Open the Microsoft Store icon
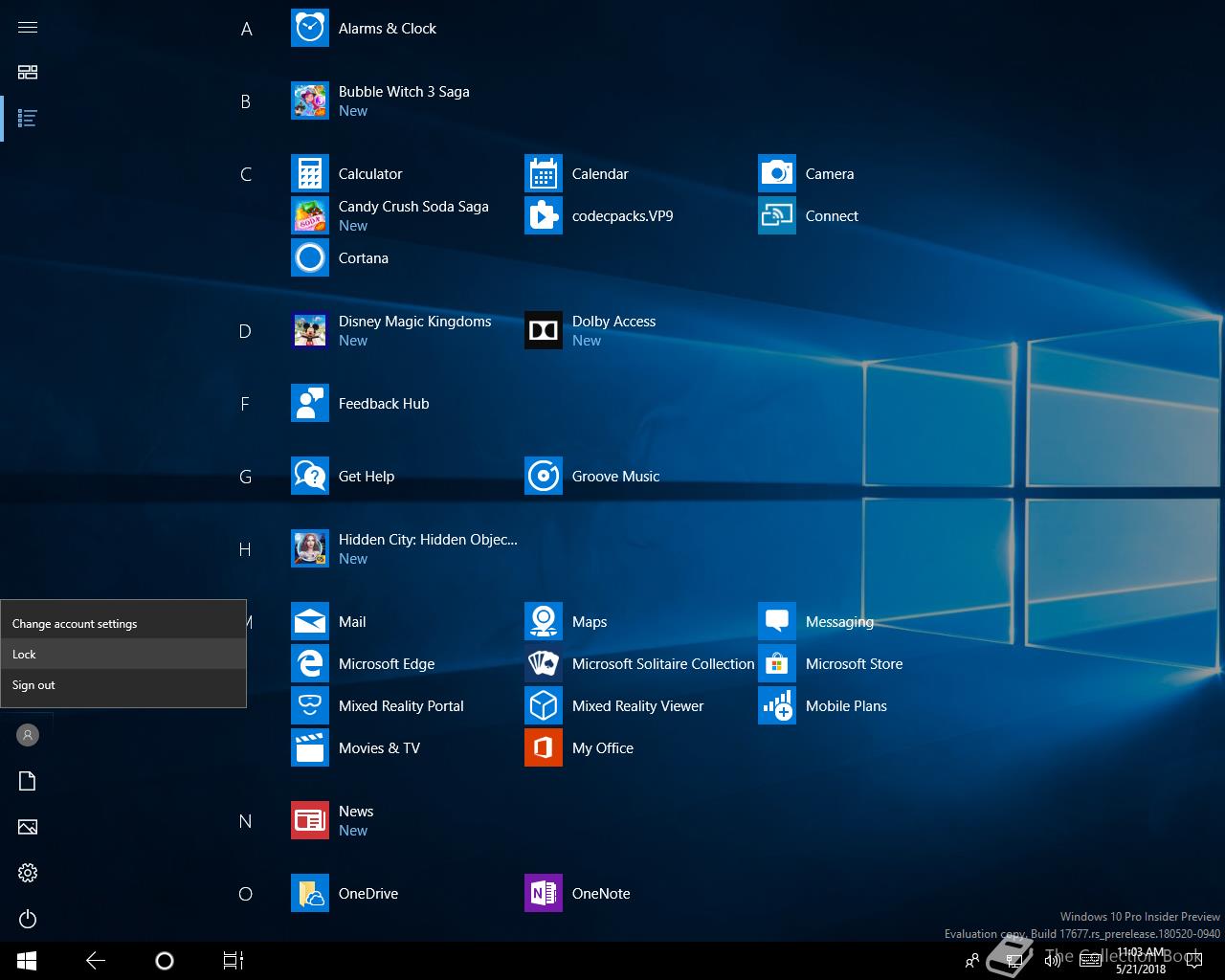Image resolution: width=1225 pixels, height=980 pixels. pyautogui.click(x=777, y=664)
